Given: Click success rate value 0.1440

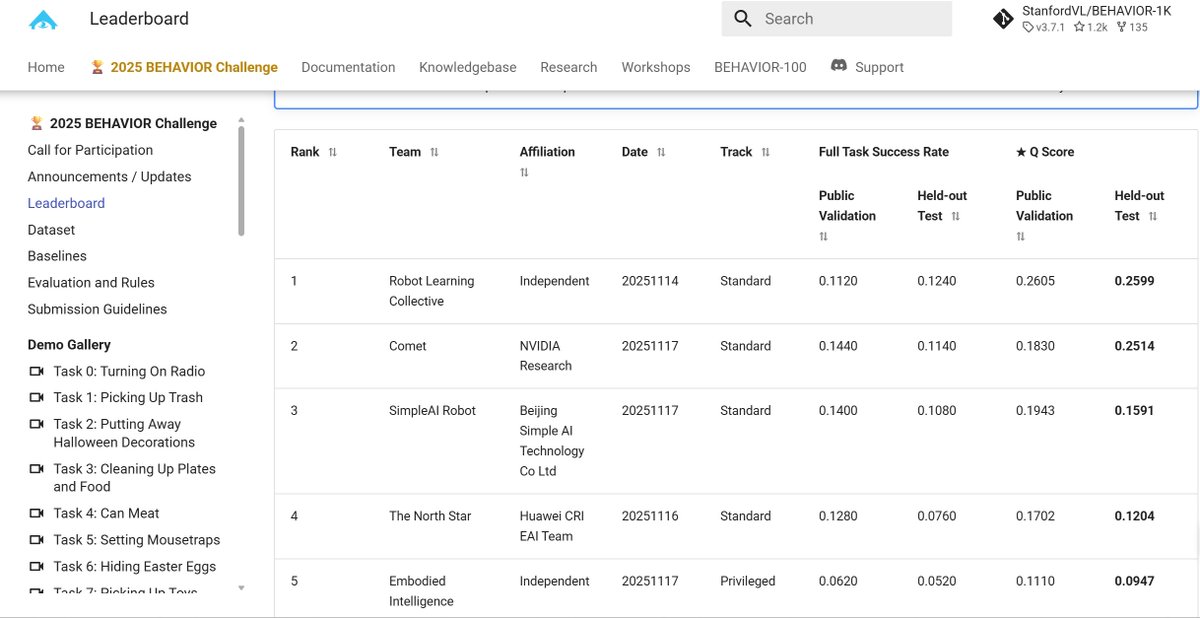Looking at the screenshot, I should point(838,346).
